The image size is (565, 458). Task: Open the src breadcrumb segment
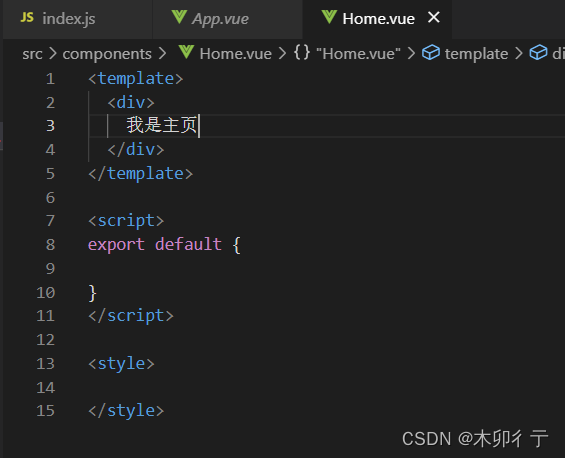pos(32,54)
